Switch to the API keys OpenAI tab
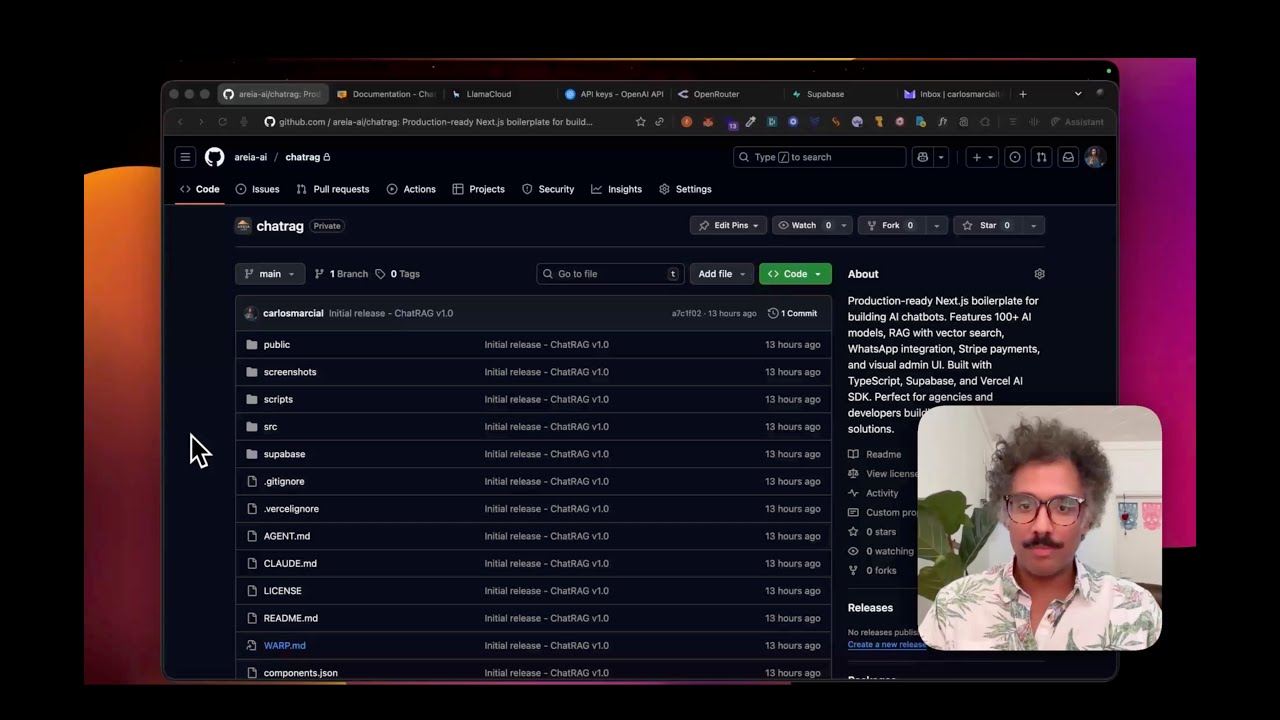 (x=614, y=94)
